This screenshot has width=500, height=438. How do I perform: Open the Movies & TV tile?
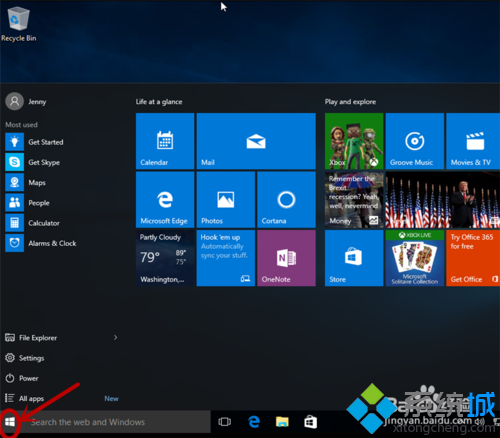[x=473, y=141]
